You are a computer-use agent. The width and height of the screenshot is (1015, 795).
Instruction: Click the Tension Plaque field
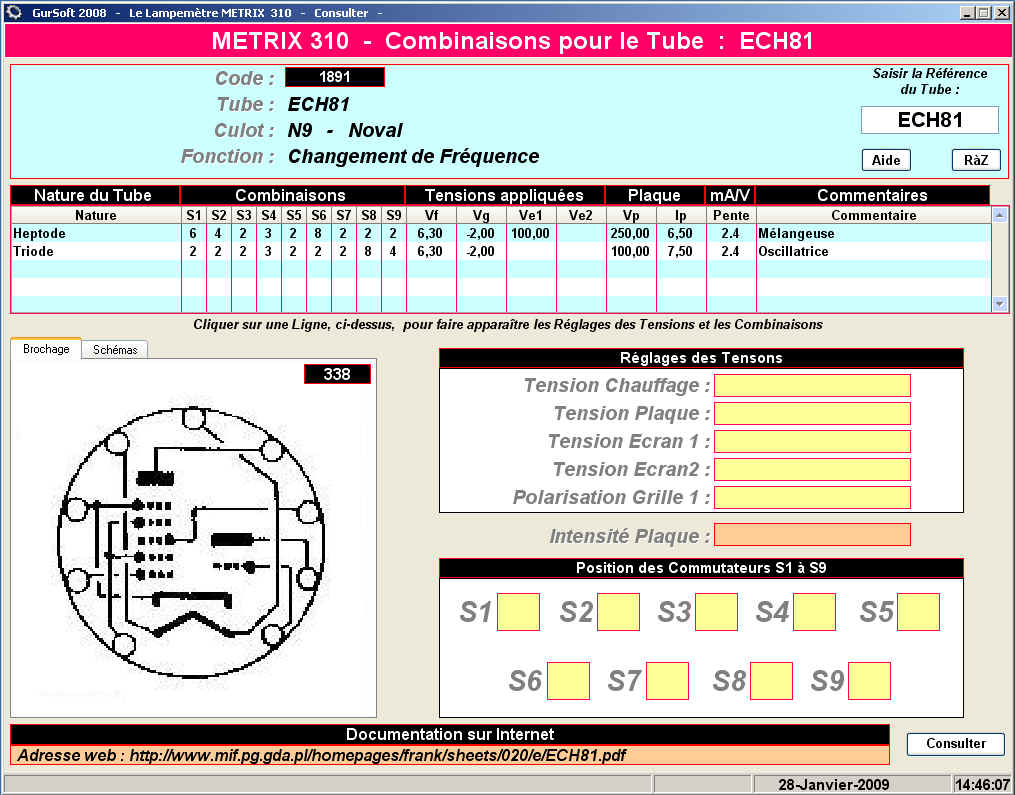tap(811, 414)
